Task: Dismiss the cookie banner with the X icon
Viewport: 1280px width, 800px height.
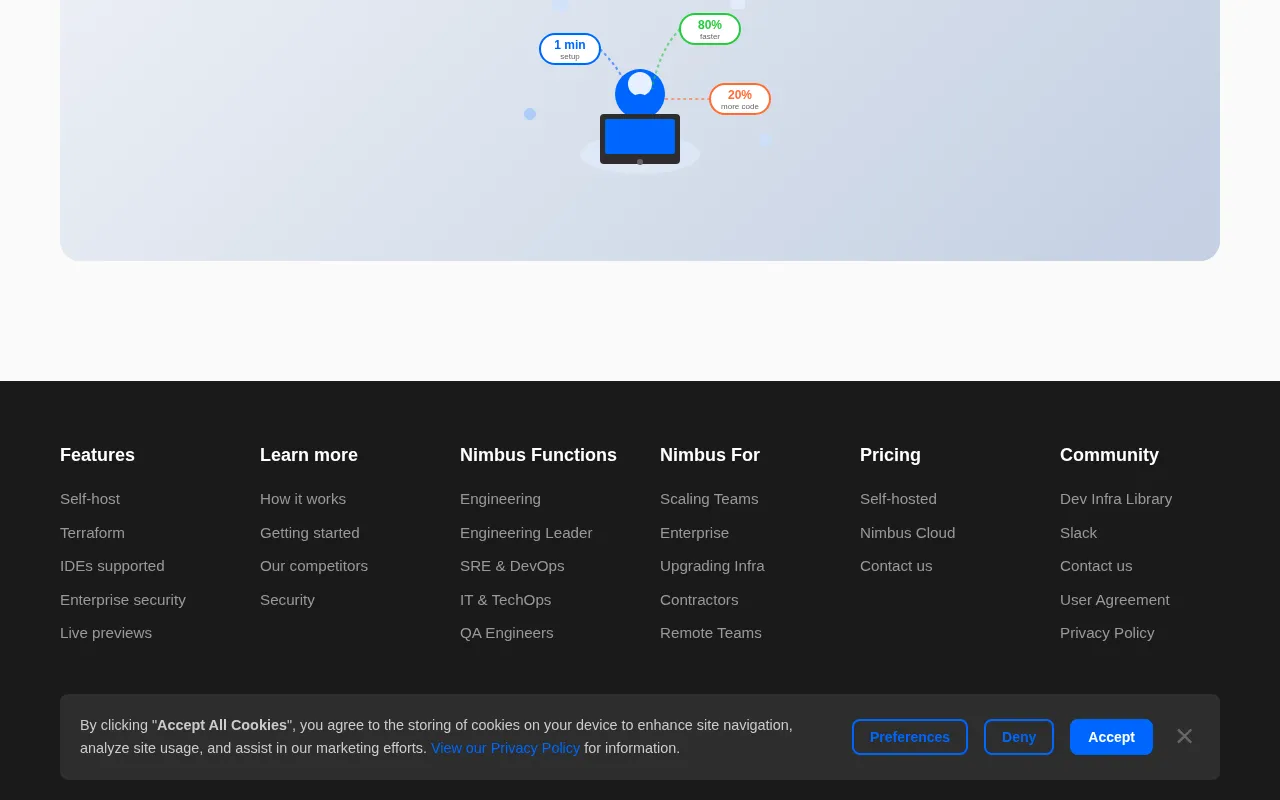Action: point(1184,736)
